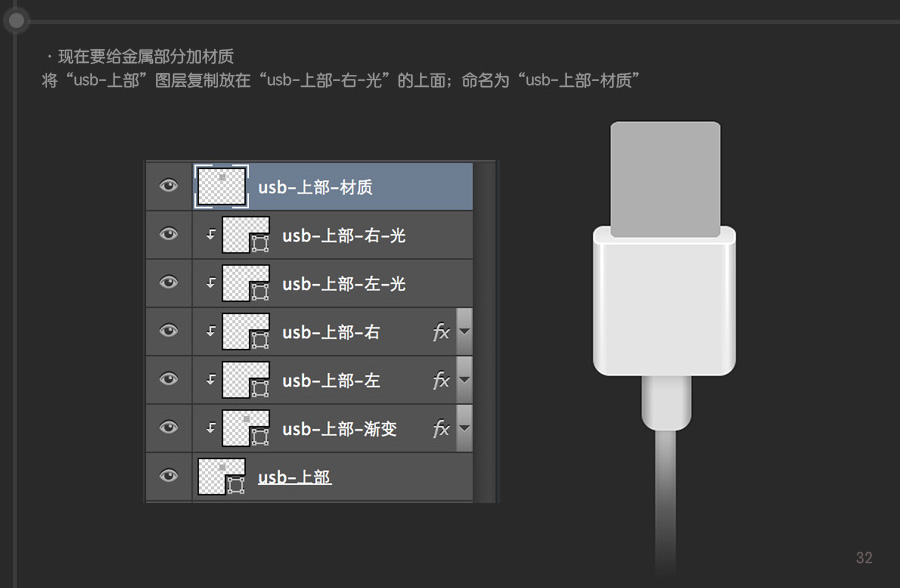Image resolution: width=900 pixels, height=588 pixels.
Task: Select the usb-上部-左 layer name
Action: [331, 380]
